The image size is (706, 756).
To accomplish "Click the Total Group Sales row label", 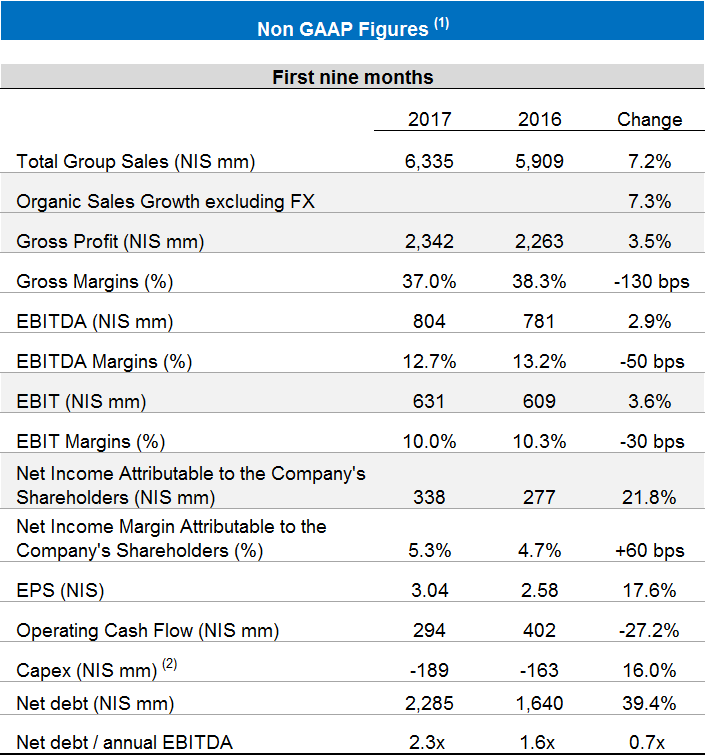I will tap(136, 161).
